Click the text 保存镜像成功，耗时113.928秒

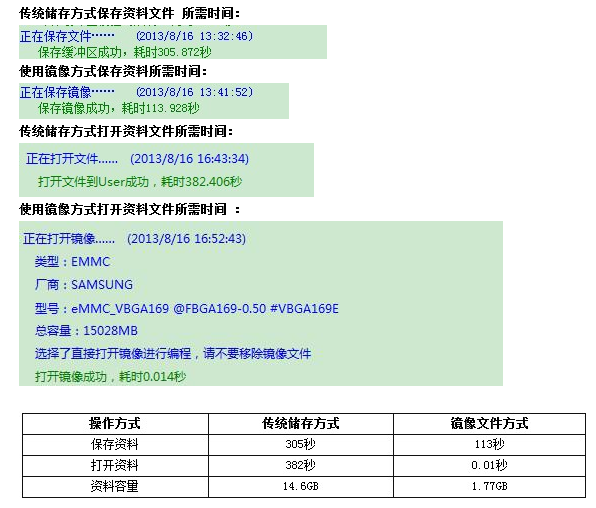tap(118, 108)
